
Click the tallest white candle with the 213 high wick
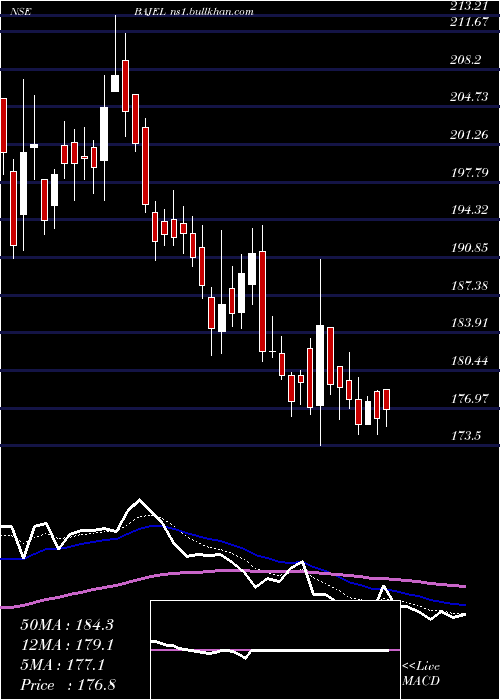(115, 83)
